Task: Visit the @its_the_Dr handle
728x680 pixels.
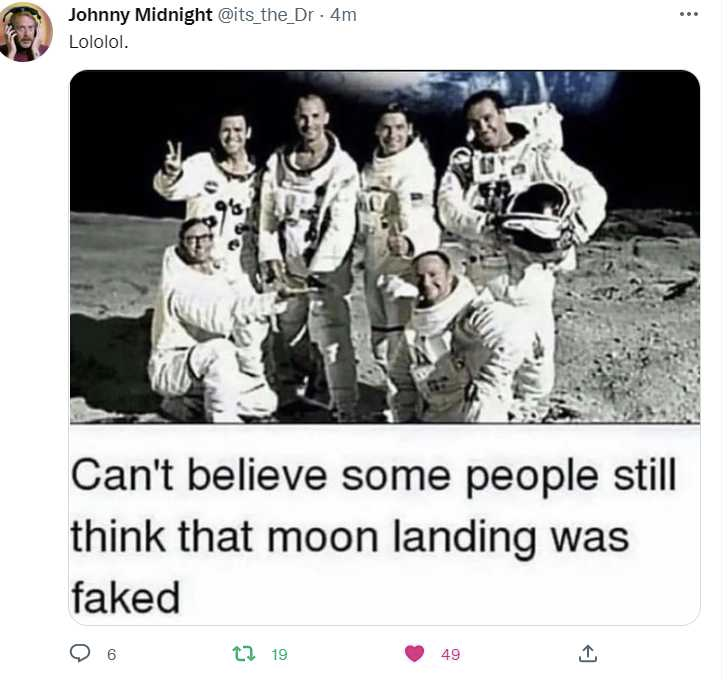Action: tap(266, 15)
